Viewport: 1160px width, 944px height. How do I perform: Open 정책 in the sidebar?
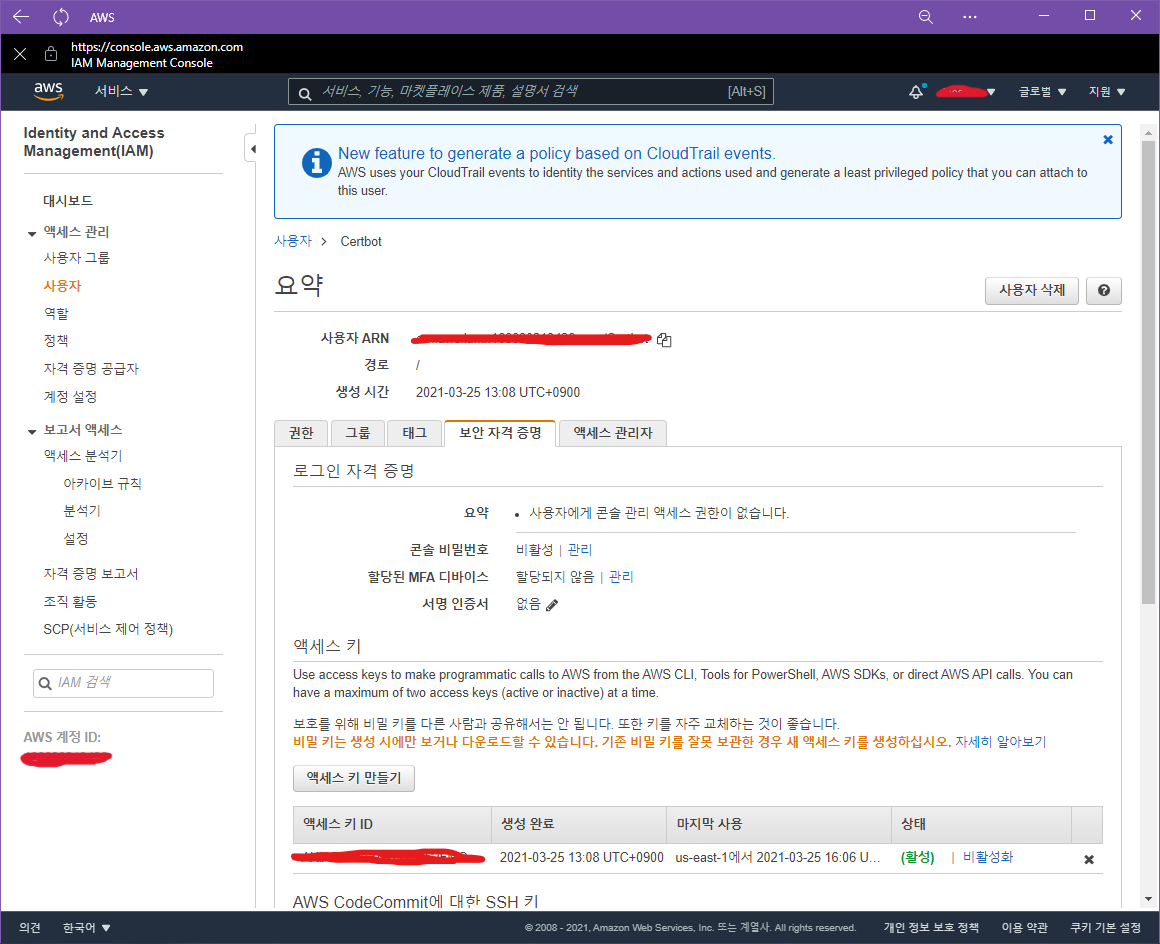tap(56, 340)
